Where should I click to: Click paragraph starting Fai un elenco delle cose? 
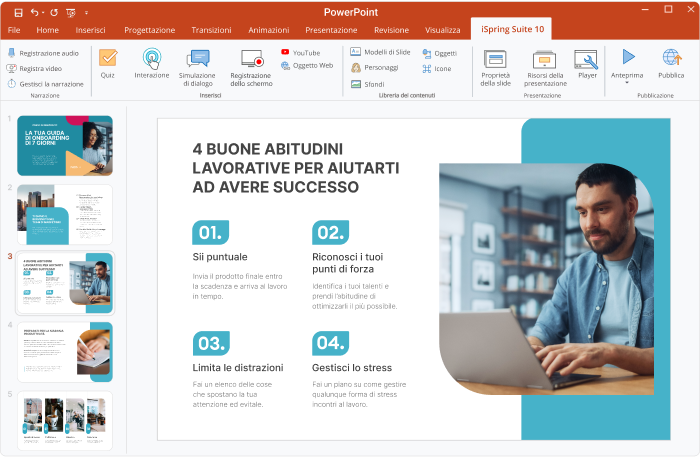click(x=232, y=394)
